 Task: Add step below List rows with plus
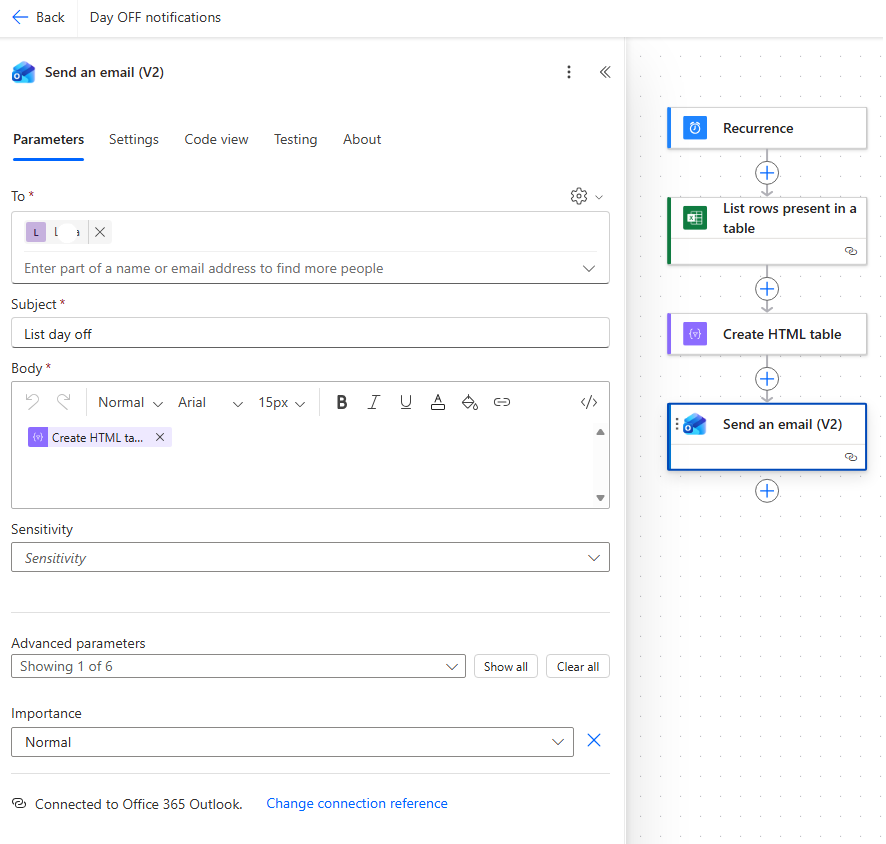tap(767, 289)
